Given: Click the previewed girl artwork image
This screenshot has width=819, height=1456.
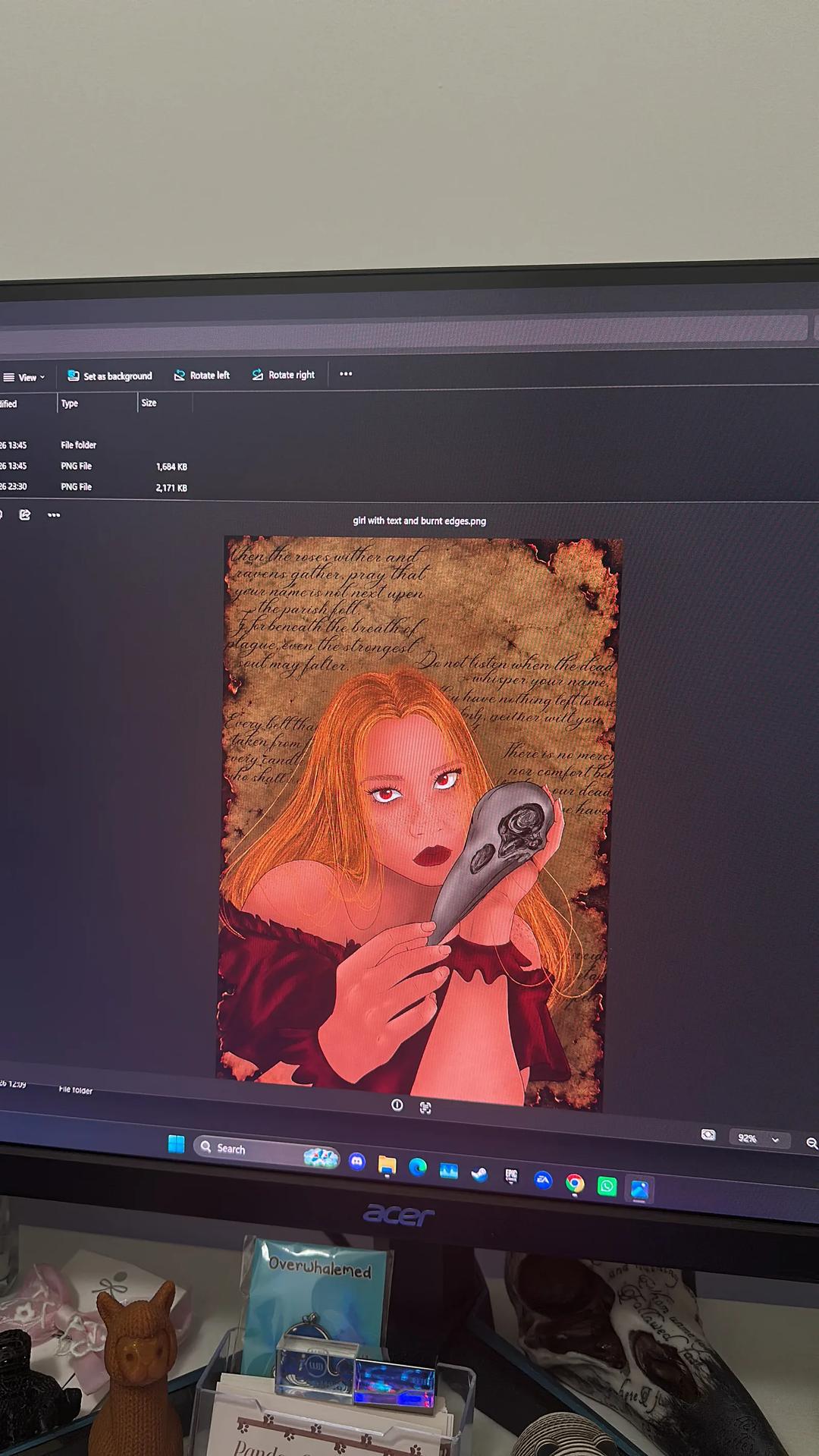Looking at the screenshot, I should (419, 823).
